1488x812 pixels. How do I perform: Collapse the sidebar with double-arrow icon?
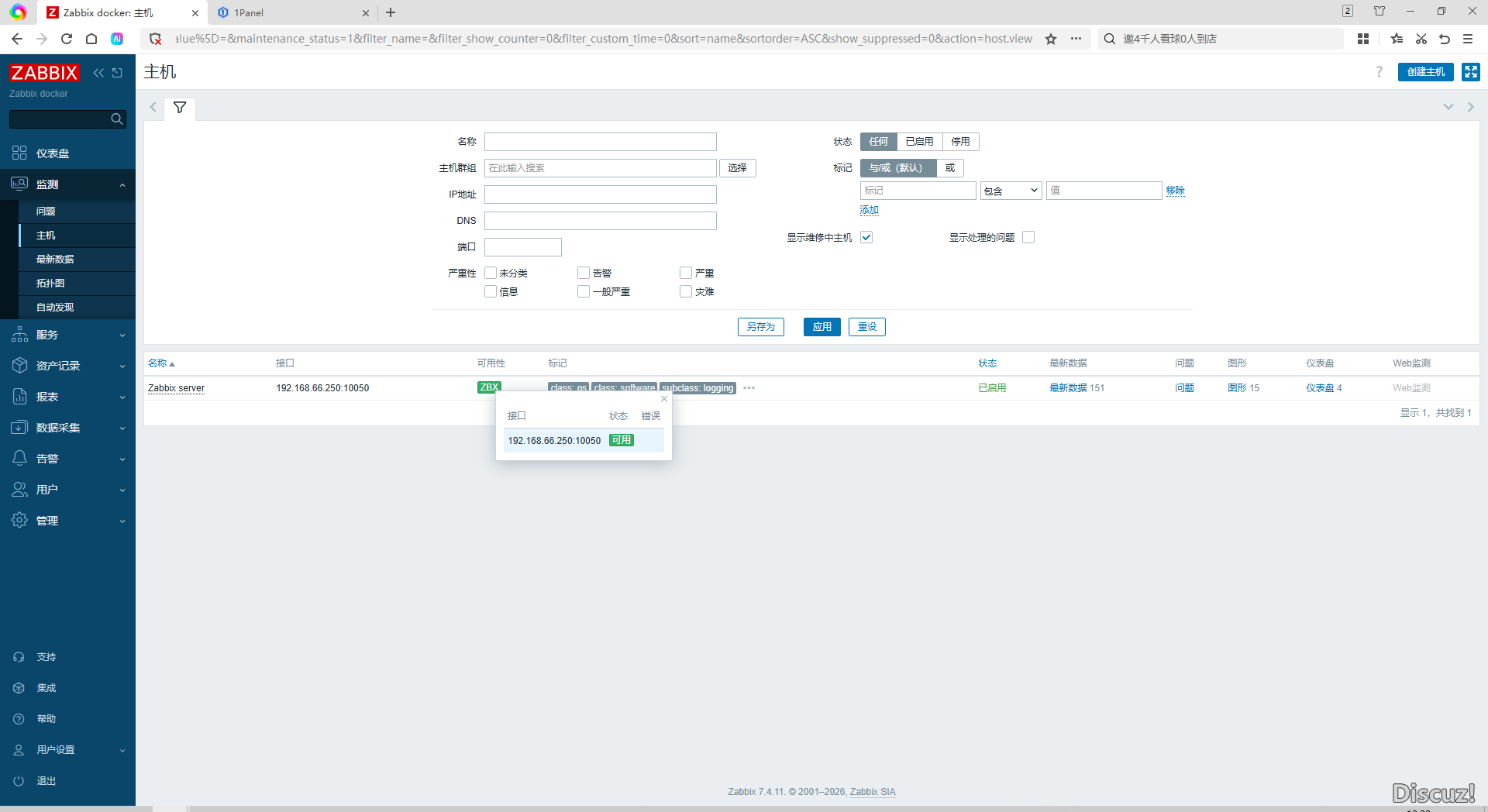pyautogui.click(x=98, y=73)
